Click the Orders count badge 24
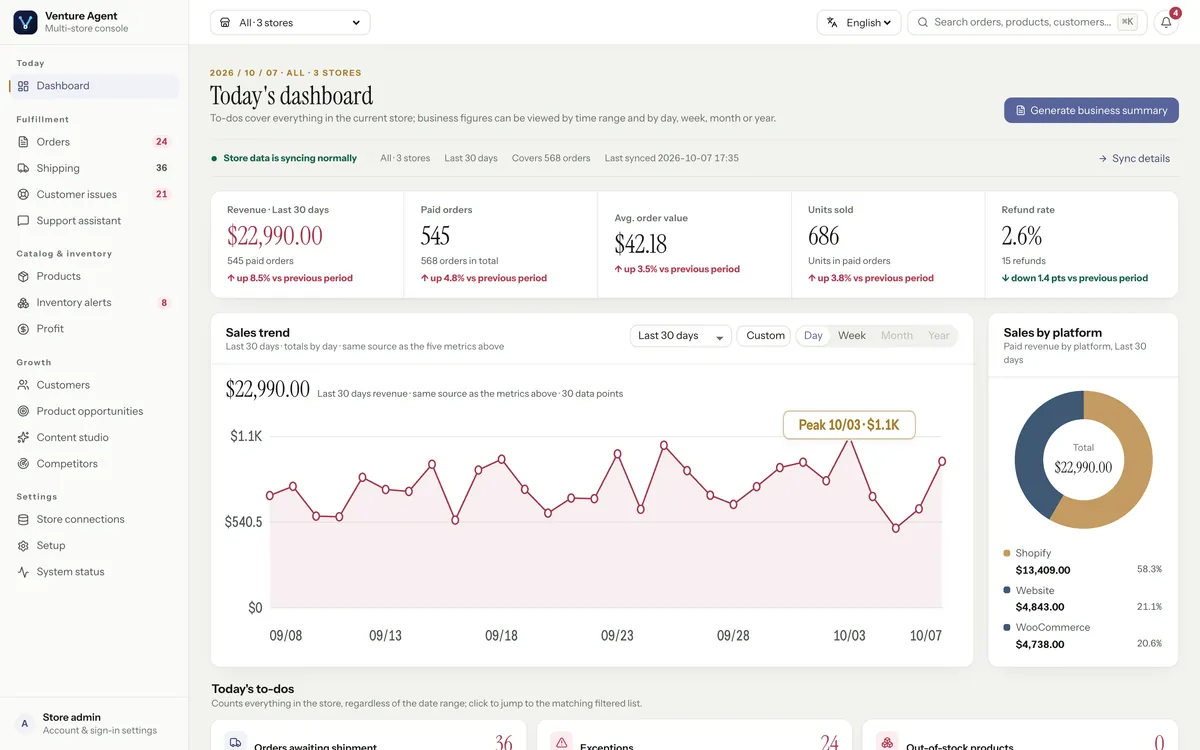Image resolution: width=1200 pixels, height=750 pixels. (x=161, y=142)
